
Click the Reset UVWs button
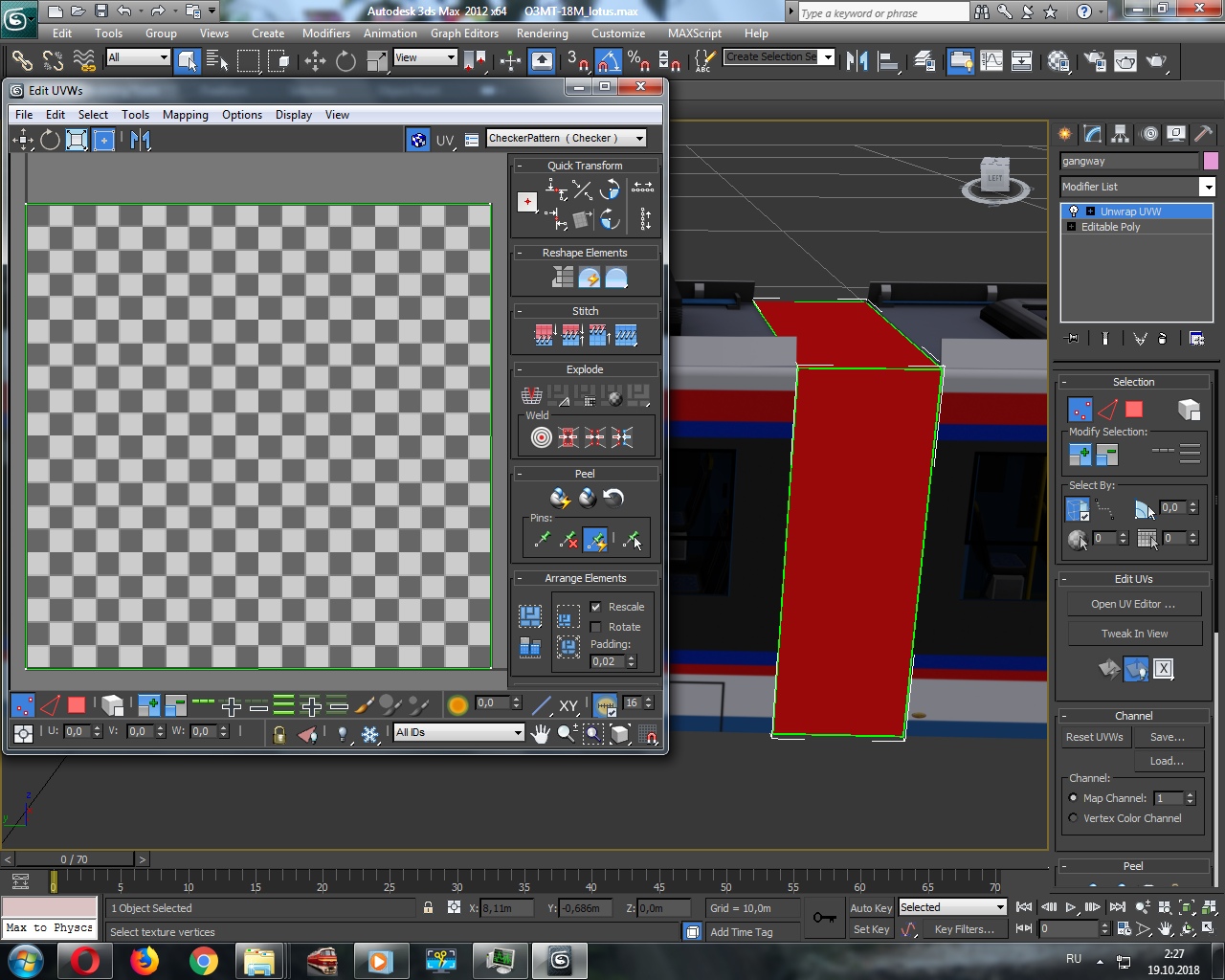[1095, 737]
